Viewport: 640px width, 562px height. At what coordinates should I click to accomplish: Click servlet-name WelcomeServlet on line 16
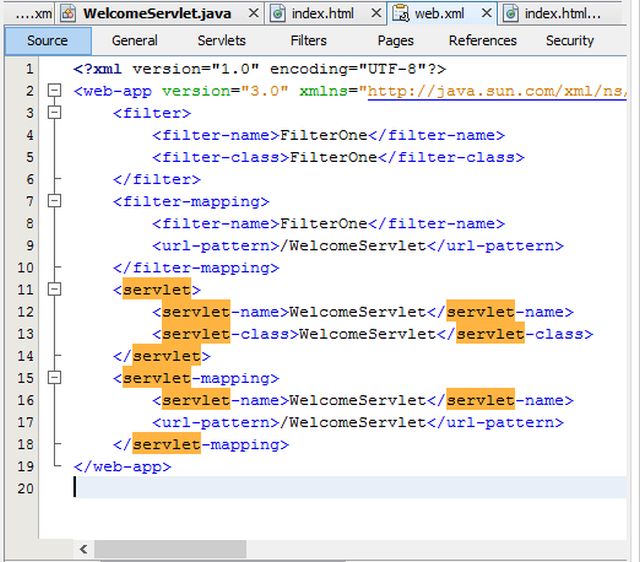pos(358,400)
